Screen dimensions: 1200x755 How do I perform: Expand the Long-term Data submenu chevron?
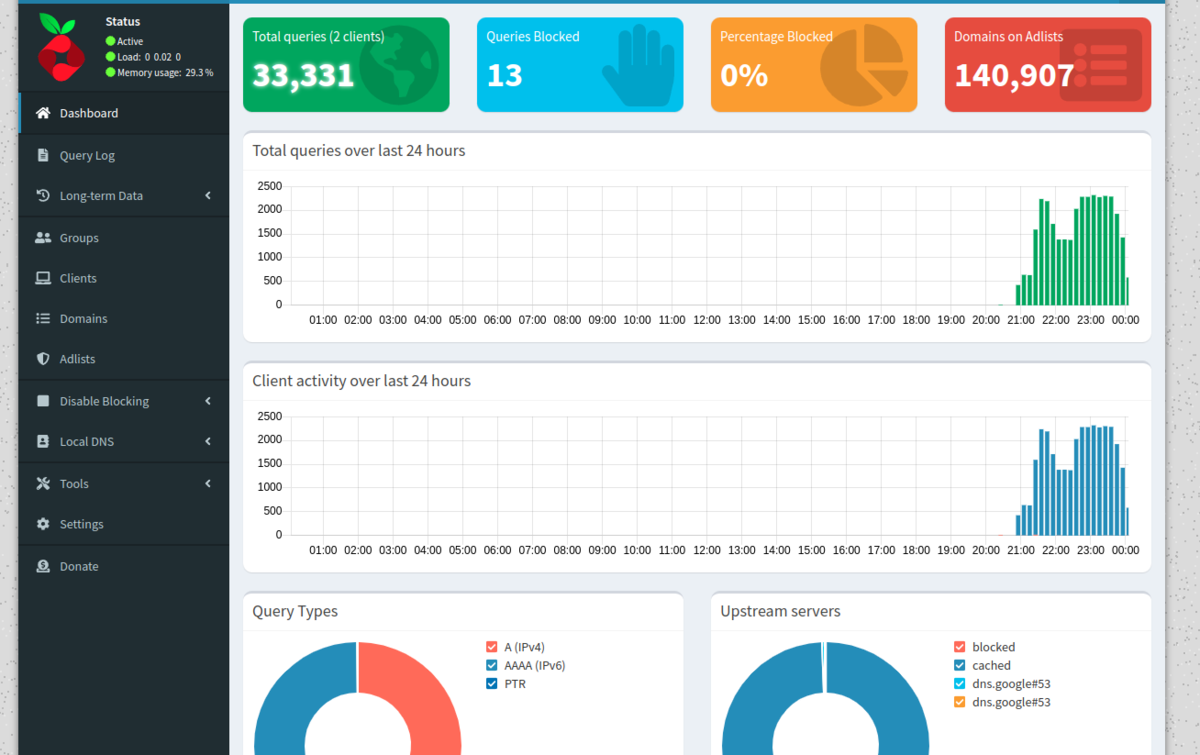[x=208, y=196]
